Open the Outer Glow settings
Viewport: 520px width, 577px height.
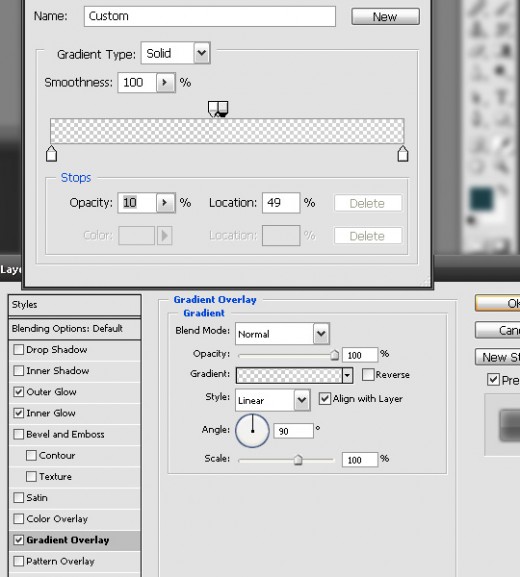[52, 392]
